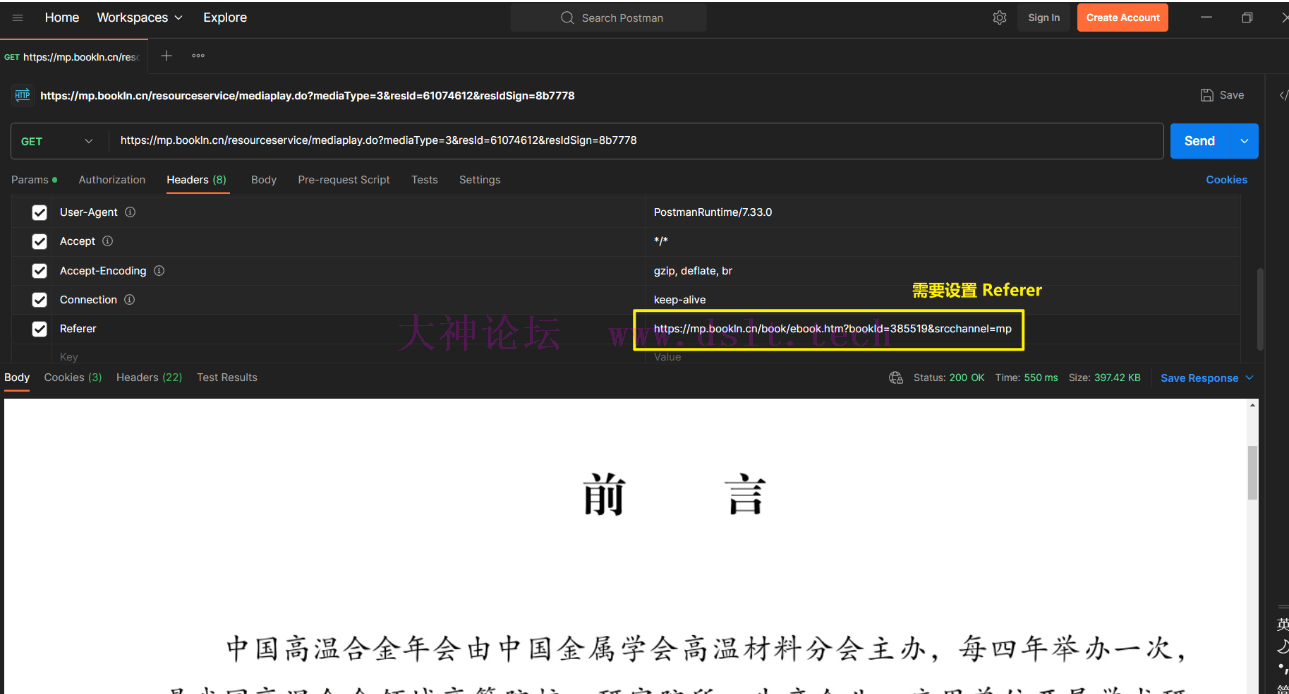The height and width of the screenshot is (694, 1289).
Task: Open the Send button dropdown arrow
Action: coord(1244,141)
